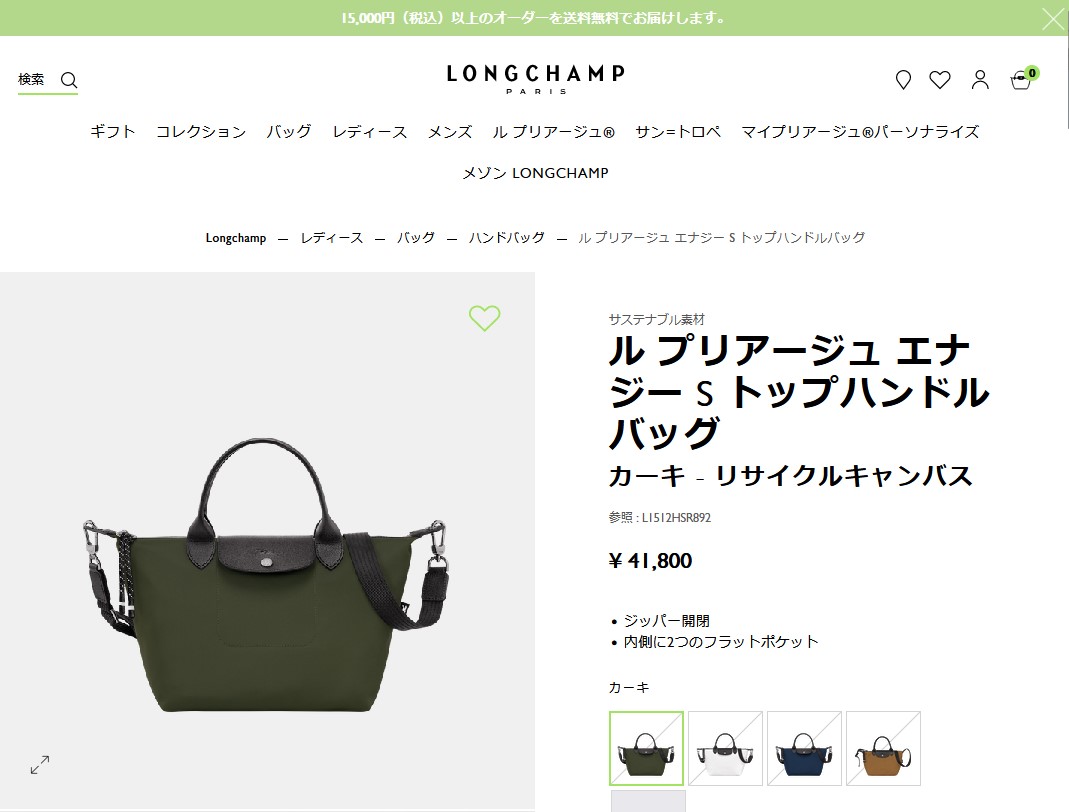Open the shopping bag cart icon

pyautogui.click(x=1021, y=80)
